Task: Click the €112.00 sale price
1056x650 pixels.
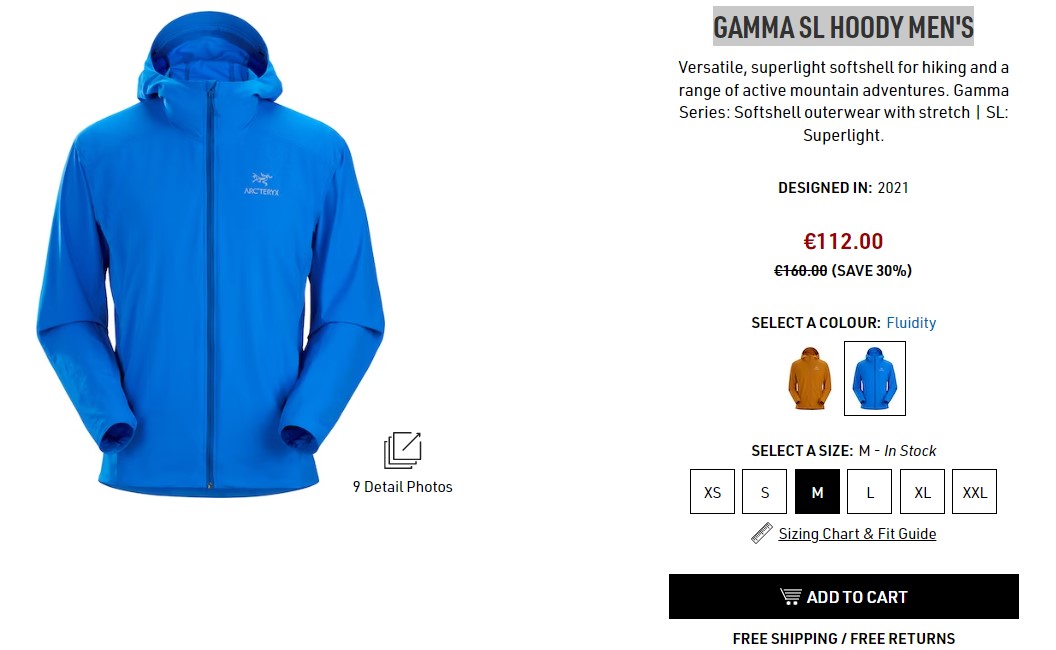Action: (x=843, y=241)
